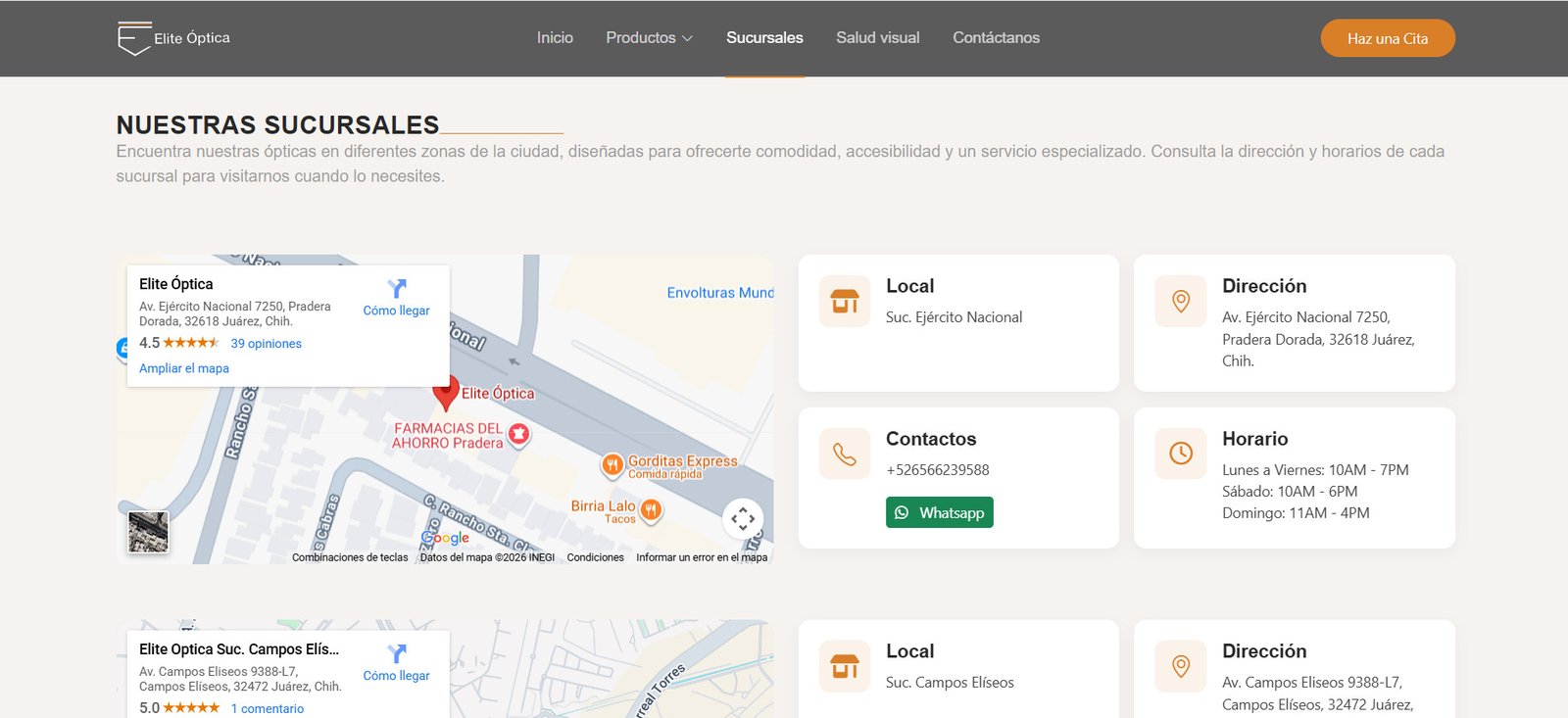The image size is (1568, 718).
Task: Click the Ampliar el mapa link
Action: [184, 368]
